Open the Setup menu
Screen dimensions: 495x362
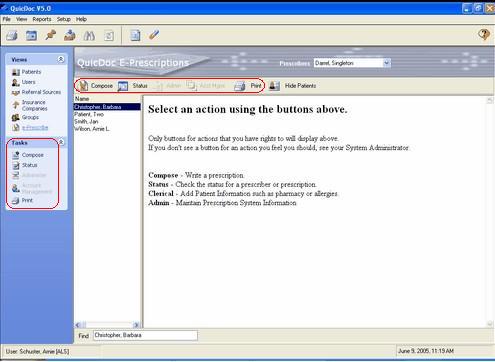[x=64, y=19]
